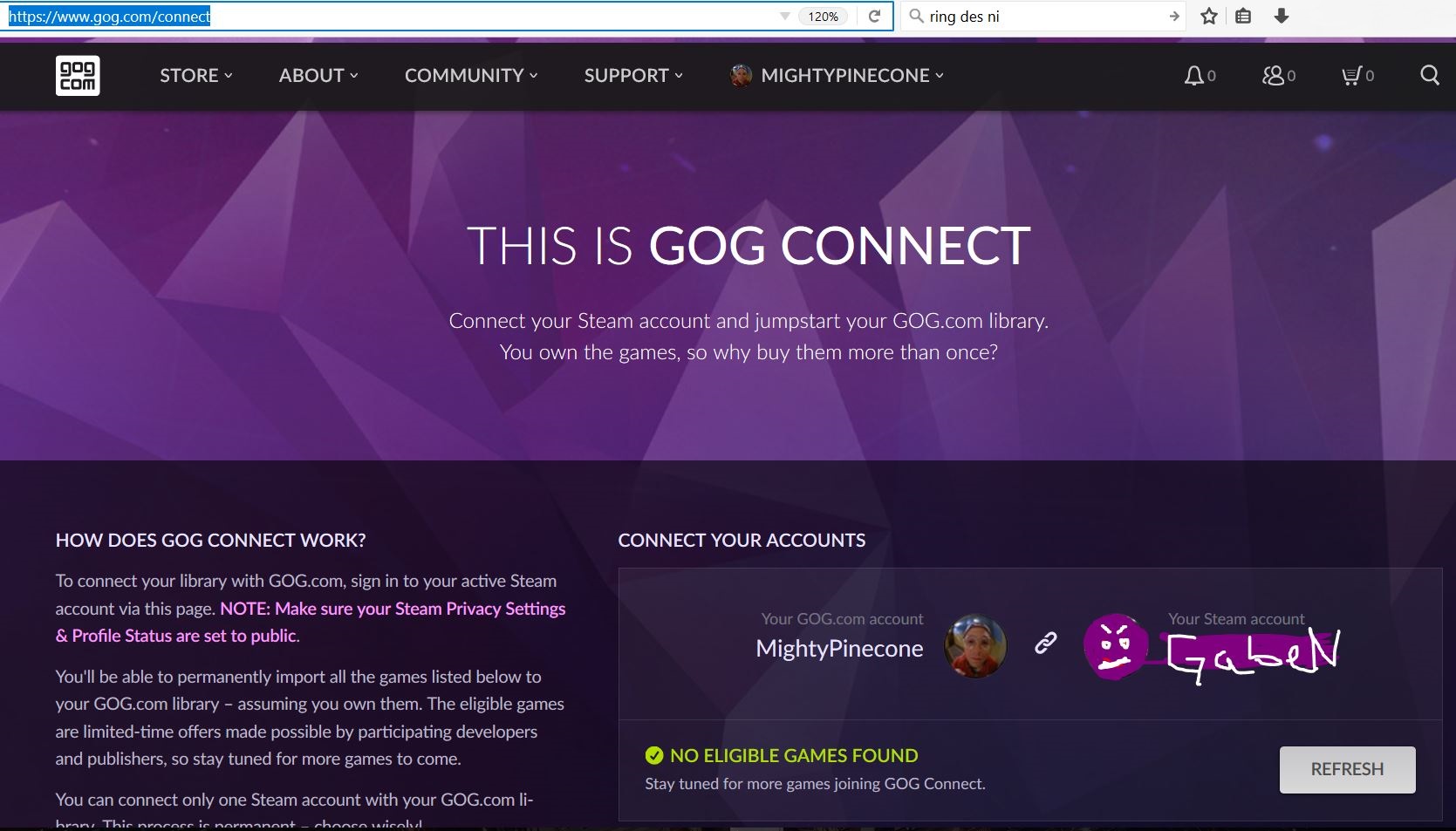Click the magnifier search icon in GOG header
The width and height of the screenshot is (1456, 831).
point(1429,75)
